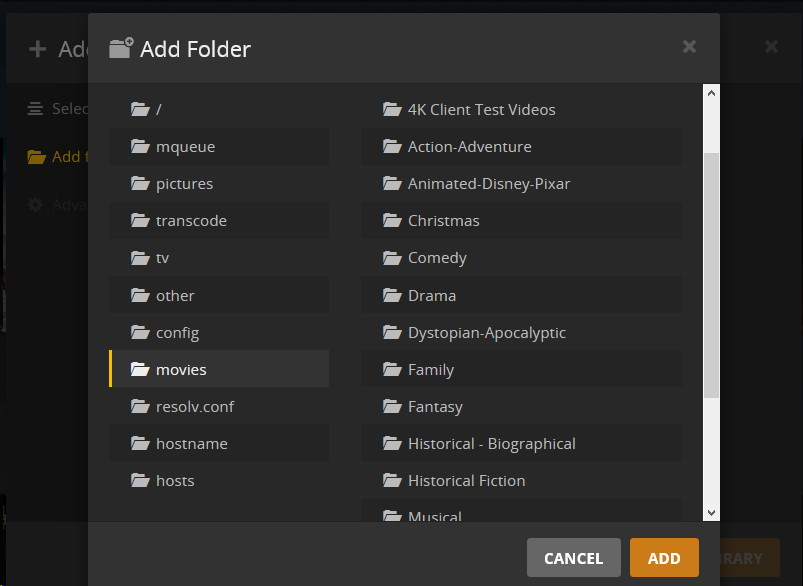Select the Dystopian-Apocalyptic folder
This screenshot has height=586, width=803.
521,332
